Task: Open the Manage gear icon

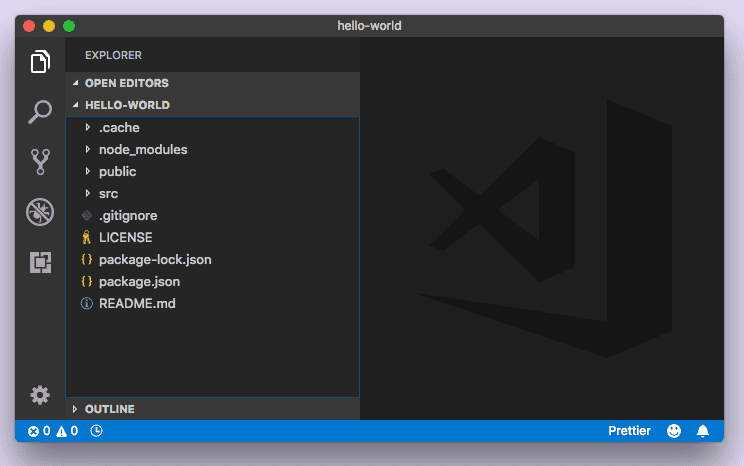Action: coord(40,395)
